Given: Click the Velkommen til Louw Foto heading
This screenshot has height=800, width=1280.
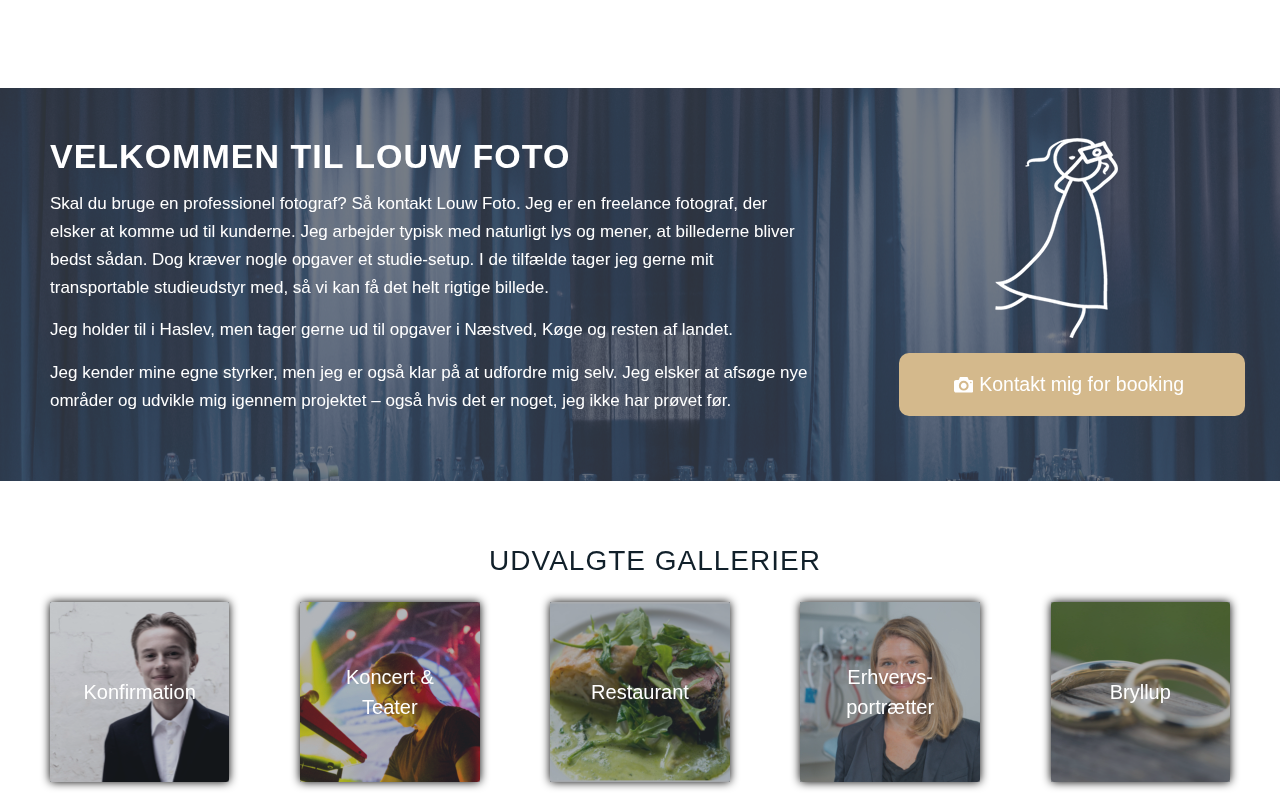Looking at the screenshot, I should (310, 157).
